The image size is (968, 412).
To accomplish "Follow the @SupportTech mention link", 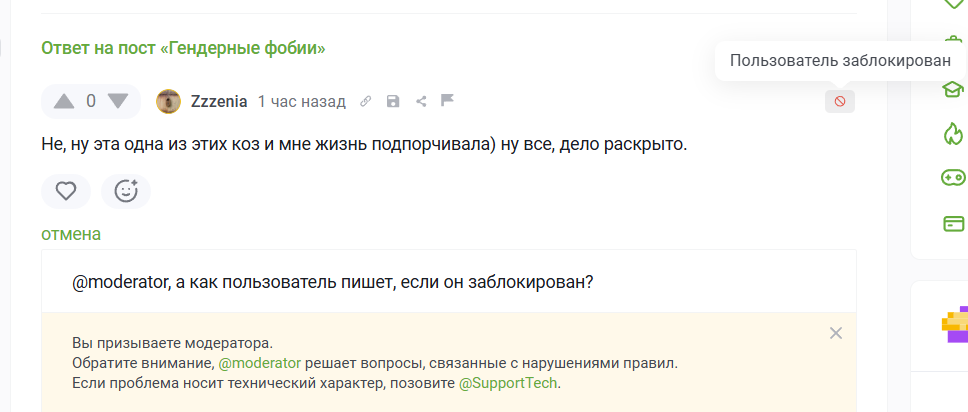I will pyautogui.click(x=508, y=383).
